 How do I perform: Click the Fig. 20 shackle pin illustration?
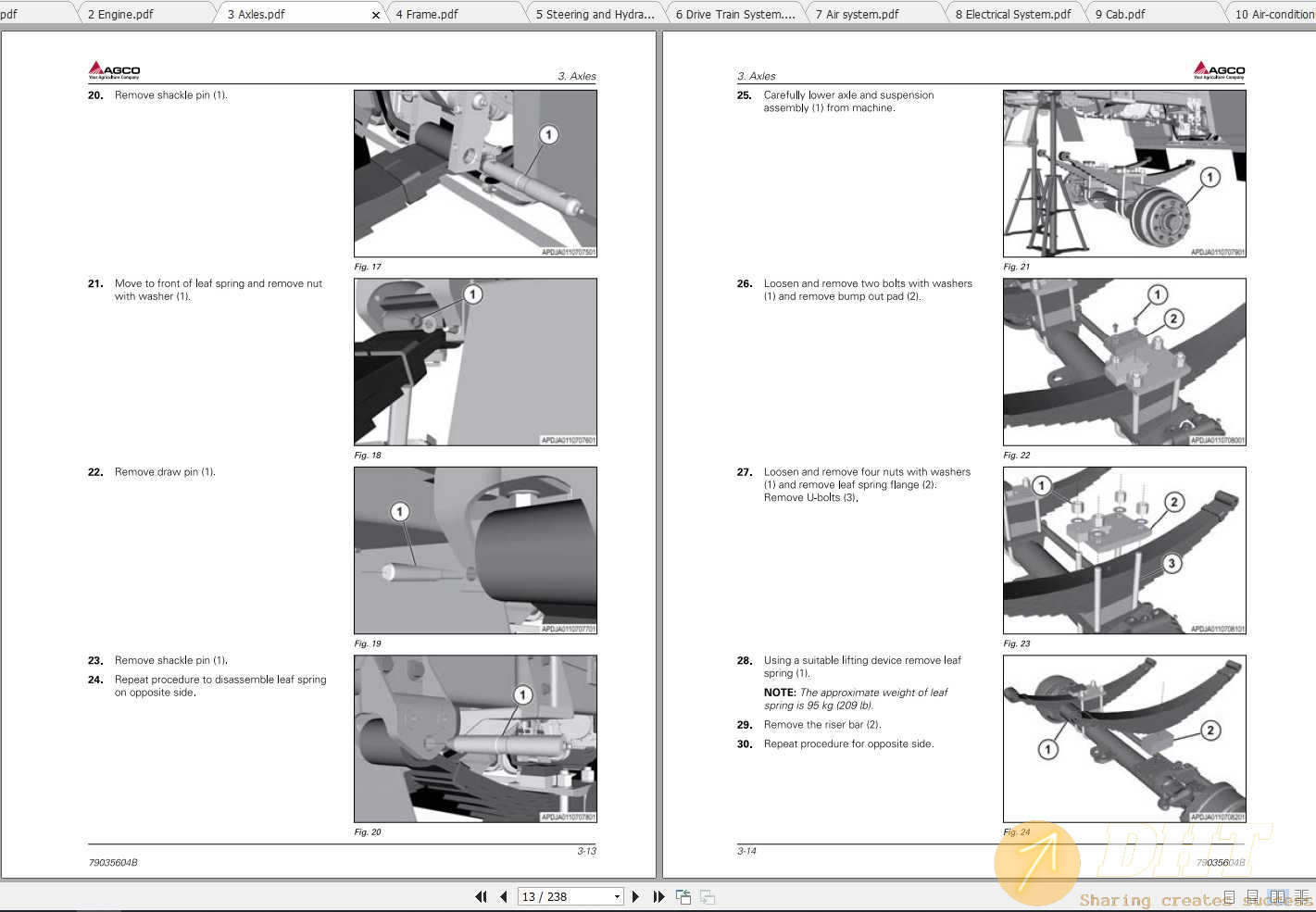click(x=475, y=739)
